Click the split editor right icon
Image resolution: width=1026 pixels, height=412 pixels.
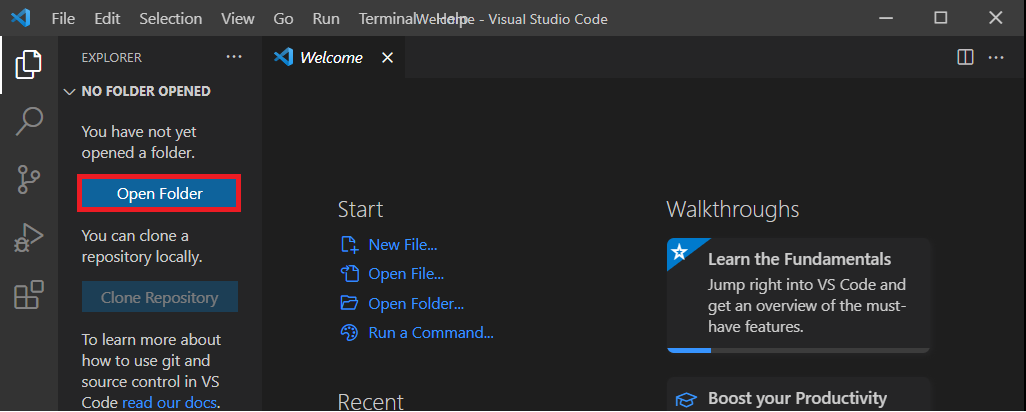click(x=965, y=58)
